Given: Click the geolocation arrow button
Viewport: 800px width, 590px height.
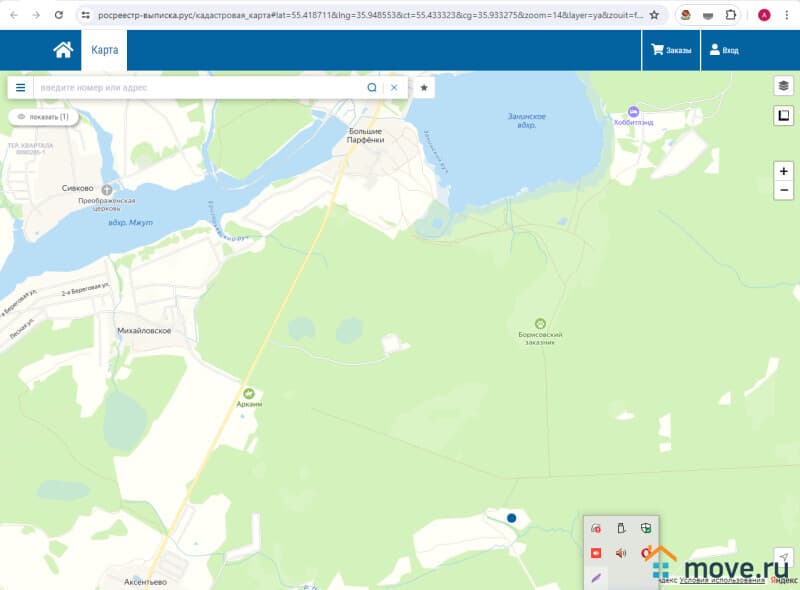Looking at the screenshot, I should (784, 557).
